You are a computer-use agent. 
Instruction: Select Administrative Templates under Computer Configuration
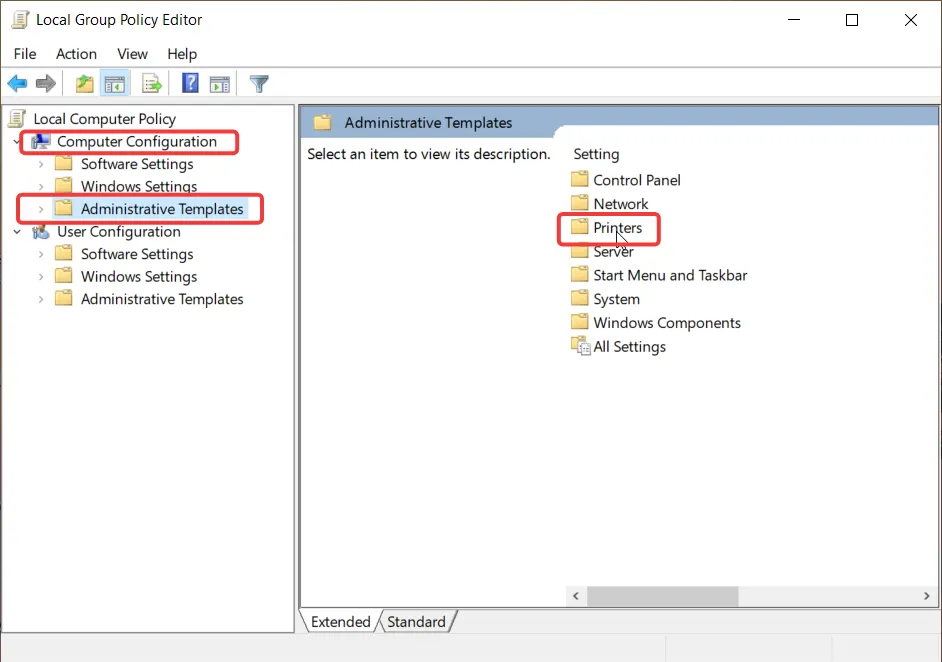pyautogui.click(x=162, y=209)
